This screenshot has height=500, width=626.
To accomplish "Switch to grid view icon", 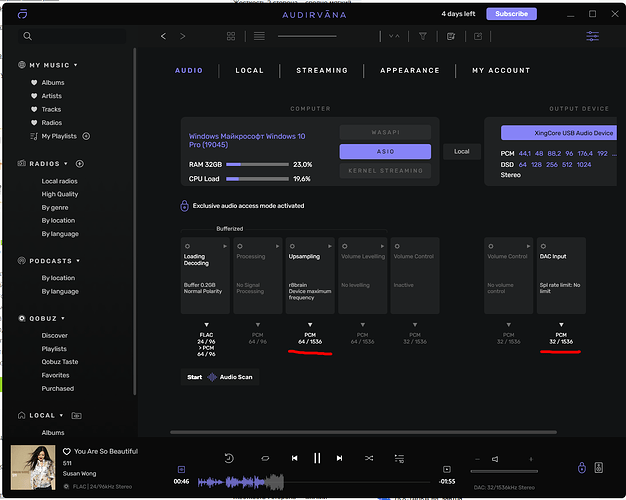I will click(231, 36).
